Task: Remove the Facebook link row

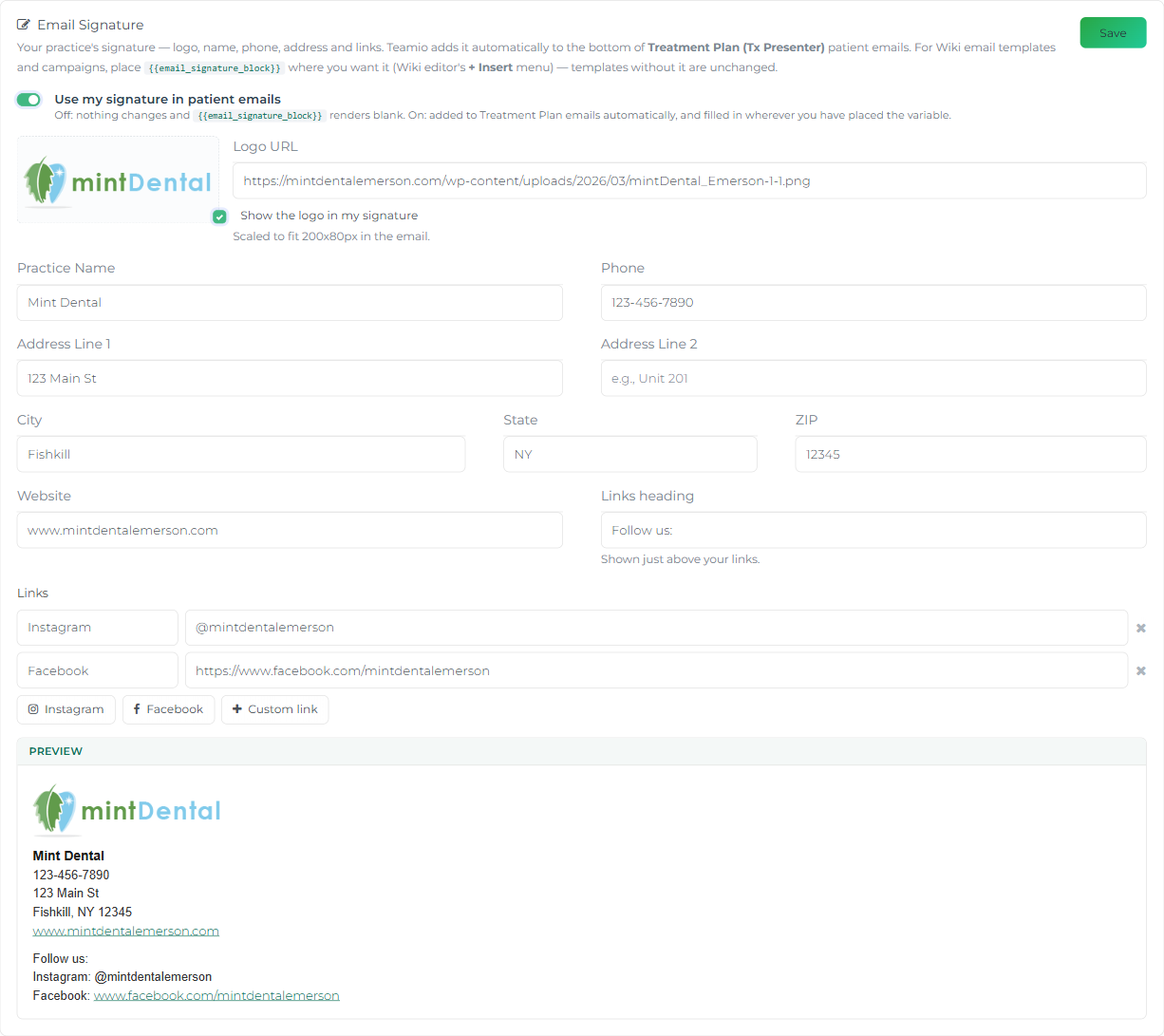Action: tap(1141, 671)
